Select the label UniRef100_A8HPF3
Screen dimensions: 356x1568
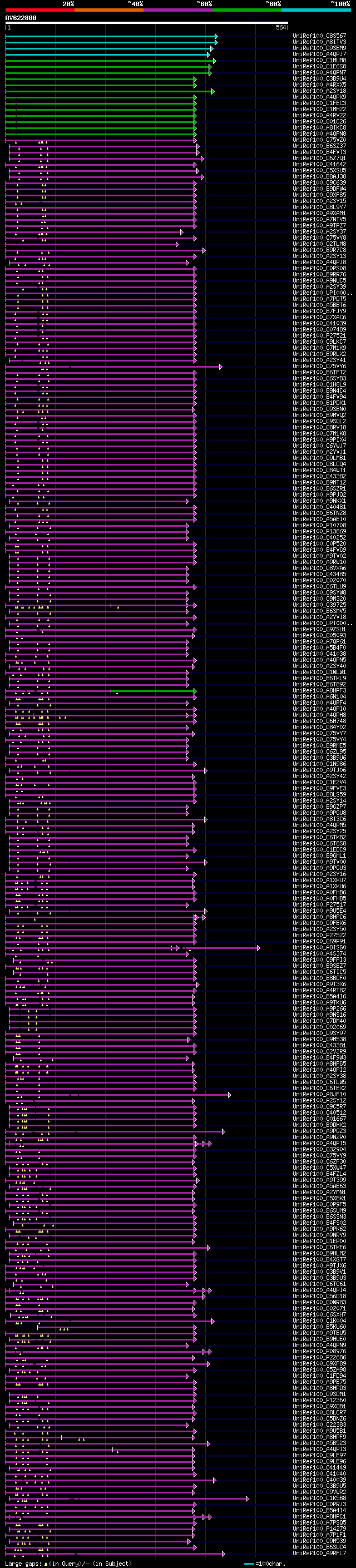[x=319, y=690]
